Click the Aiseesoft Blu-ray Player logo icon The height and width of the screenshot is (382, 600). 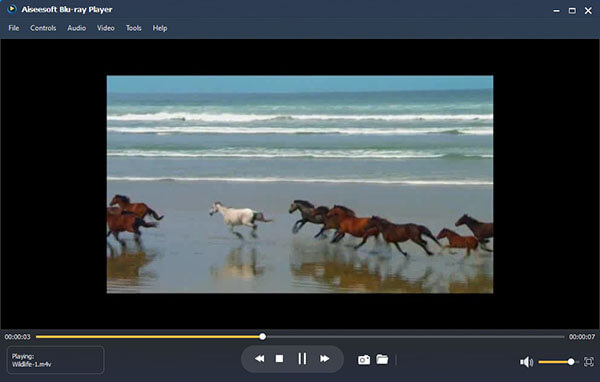tap(12, 9)
